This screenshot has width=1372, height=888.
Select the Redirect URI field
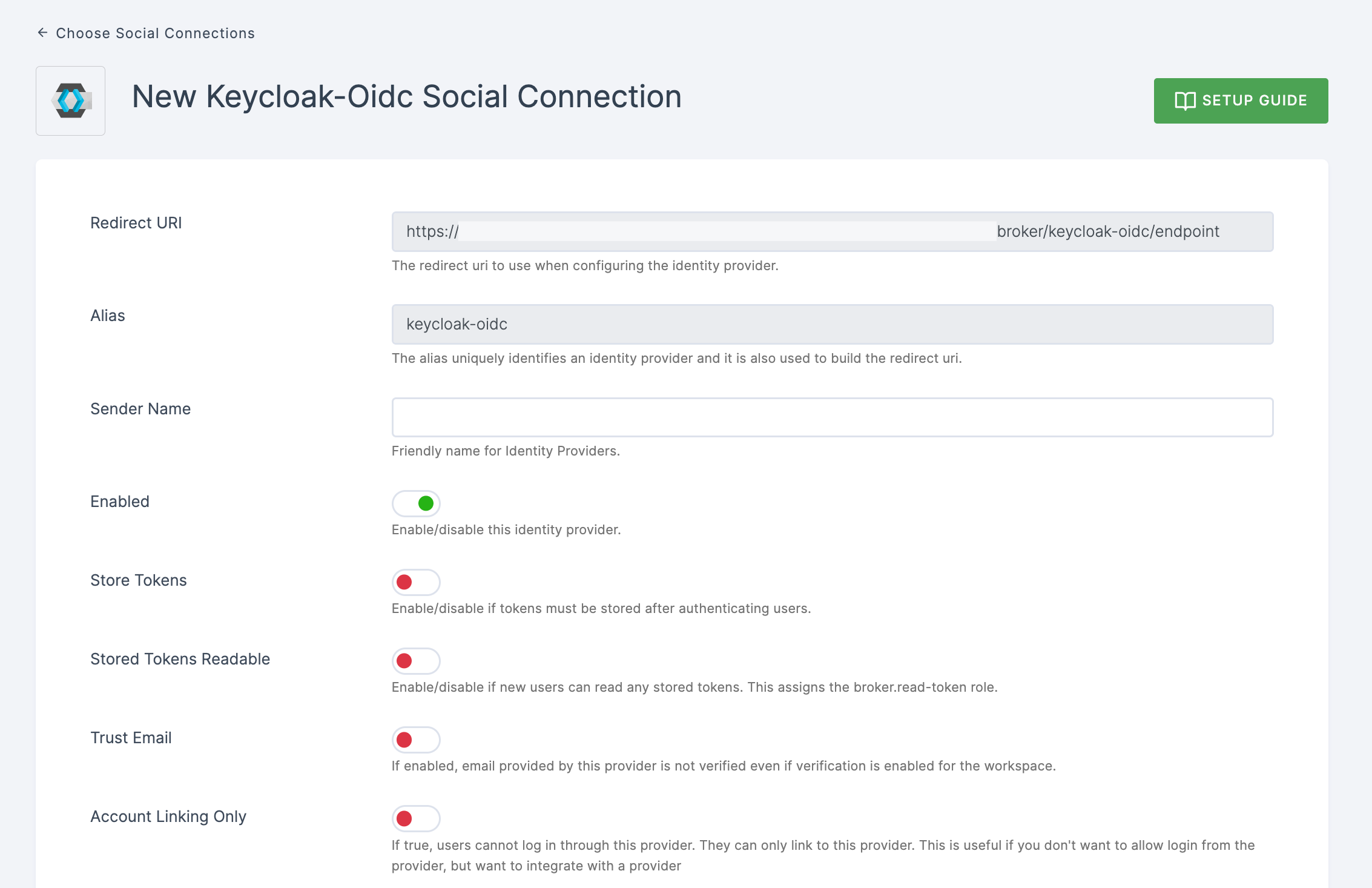pos(833,231)
